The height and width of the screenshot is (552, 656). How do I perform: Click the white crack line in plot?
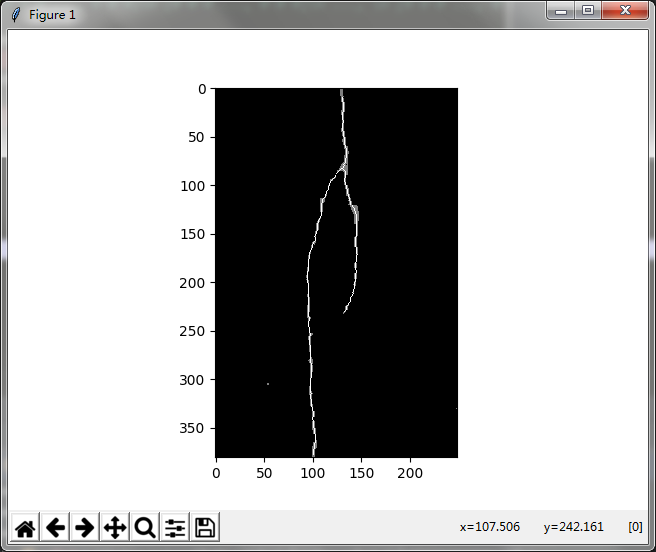(309, 293)
